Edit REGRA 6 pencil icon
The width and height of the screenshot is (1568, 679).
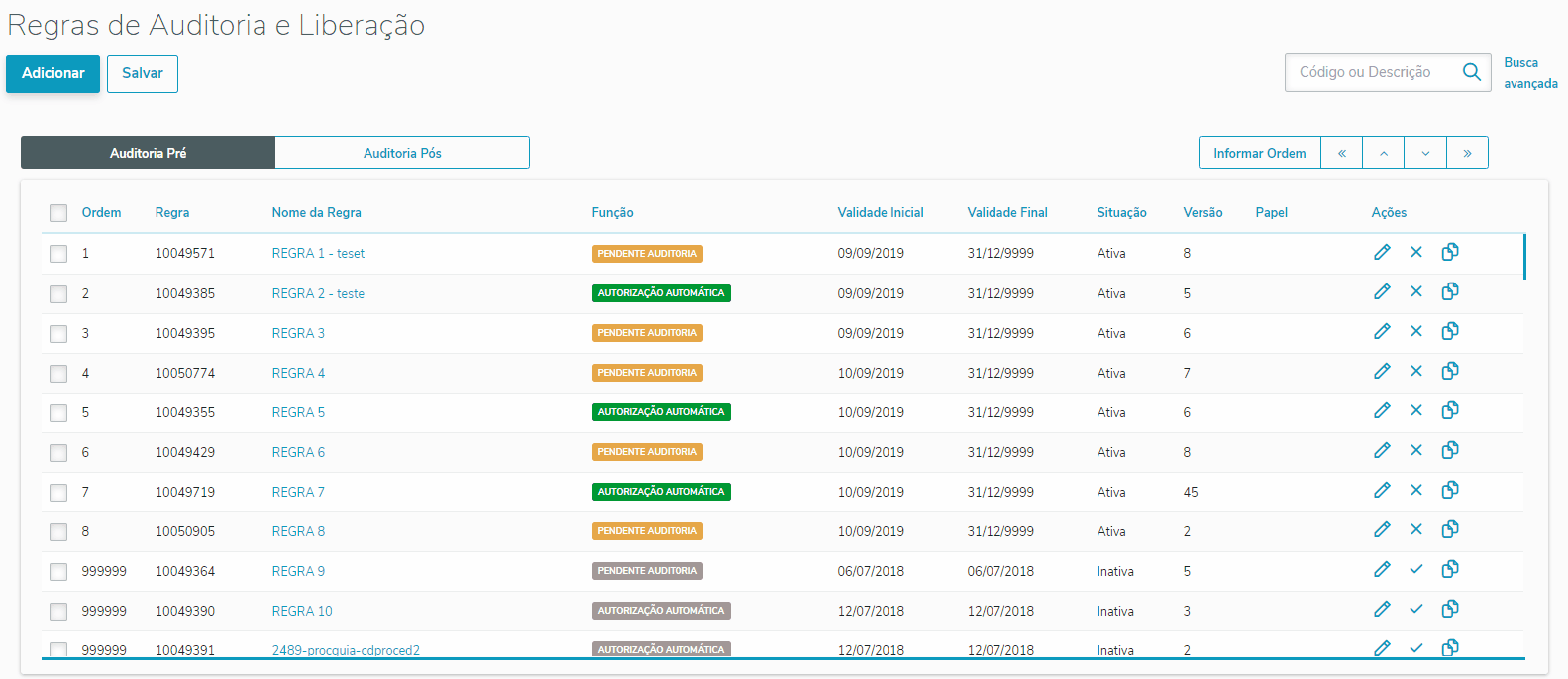1382,450
